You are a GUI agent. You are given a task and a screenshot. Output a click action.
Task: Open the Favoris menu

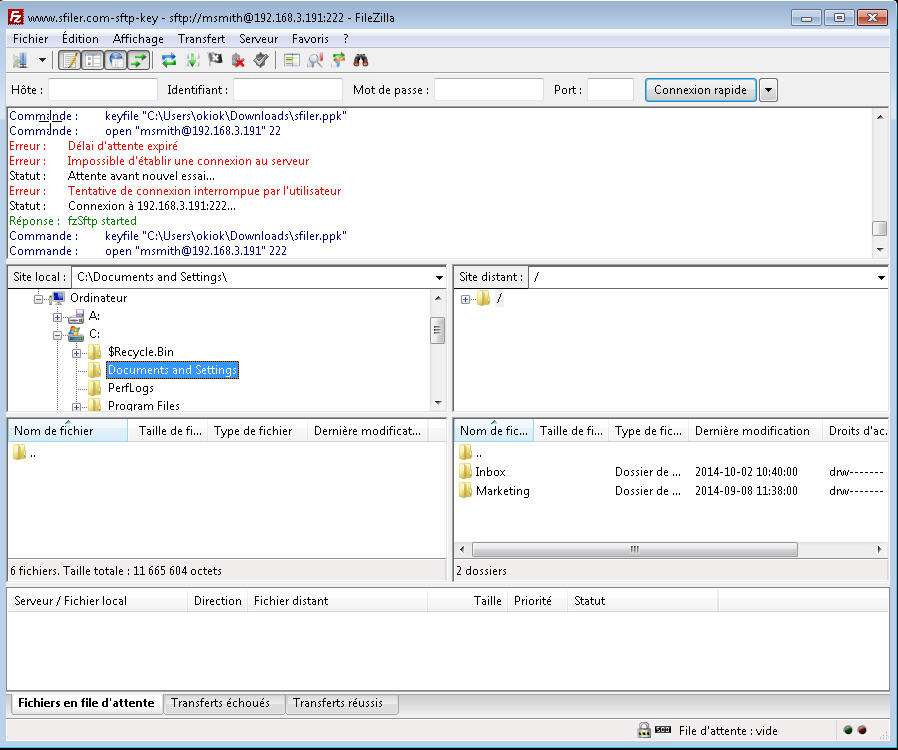[x=310, y=39]
